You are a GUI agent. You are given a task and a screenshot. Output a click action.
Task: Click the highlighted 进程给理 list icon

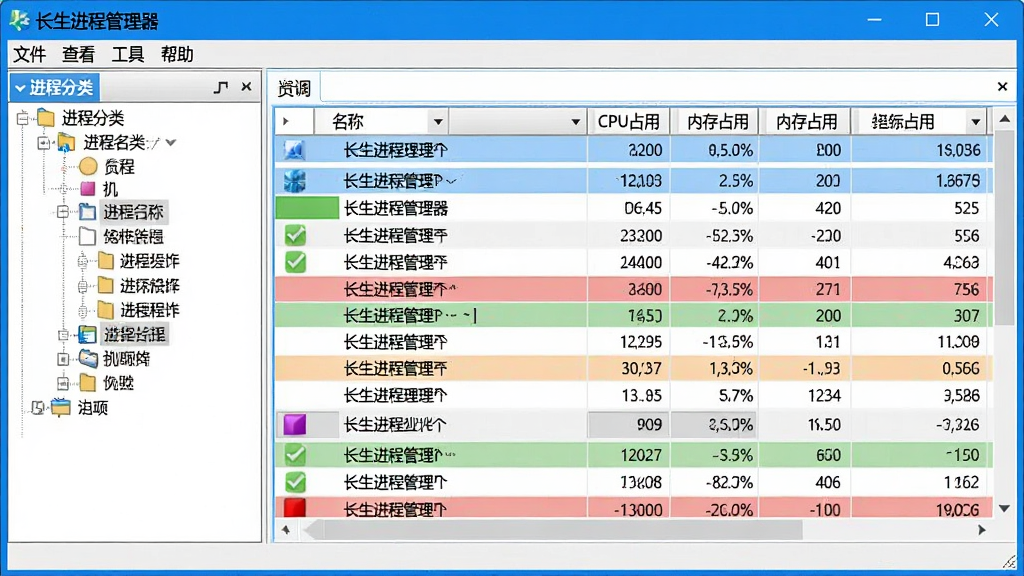click(88, 334)
